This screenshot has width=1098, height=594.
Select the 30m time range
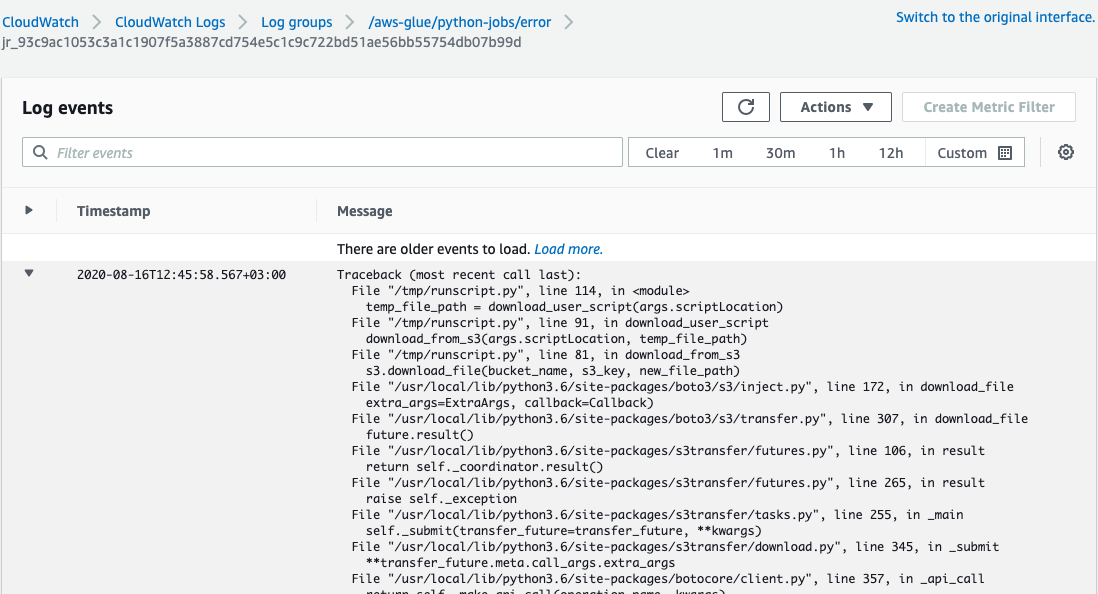coord(780,153)
